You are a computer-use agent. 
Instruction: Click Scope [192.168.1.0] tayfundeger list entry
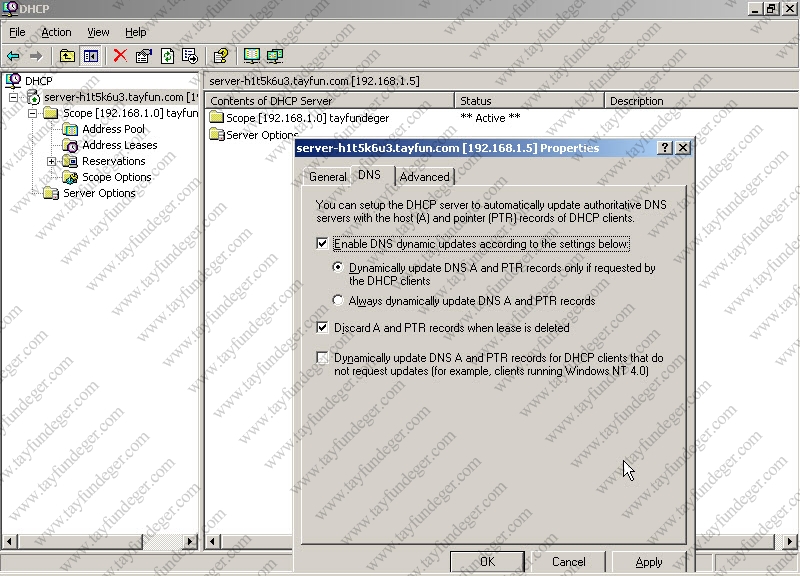tap(307, 118)
